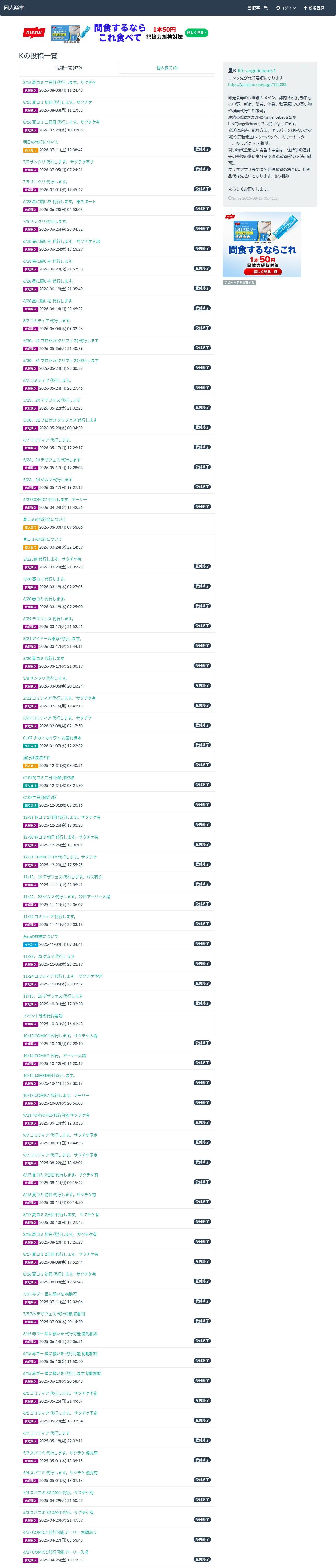
Task: Open the 記事一覧 list icon in navbar
Action: [x=249, y=8]
